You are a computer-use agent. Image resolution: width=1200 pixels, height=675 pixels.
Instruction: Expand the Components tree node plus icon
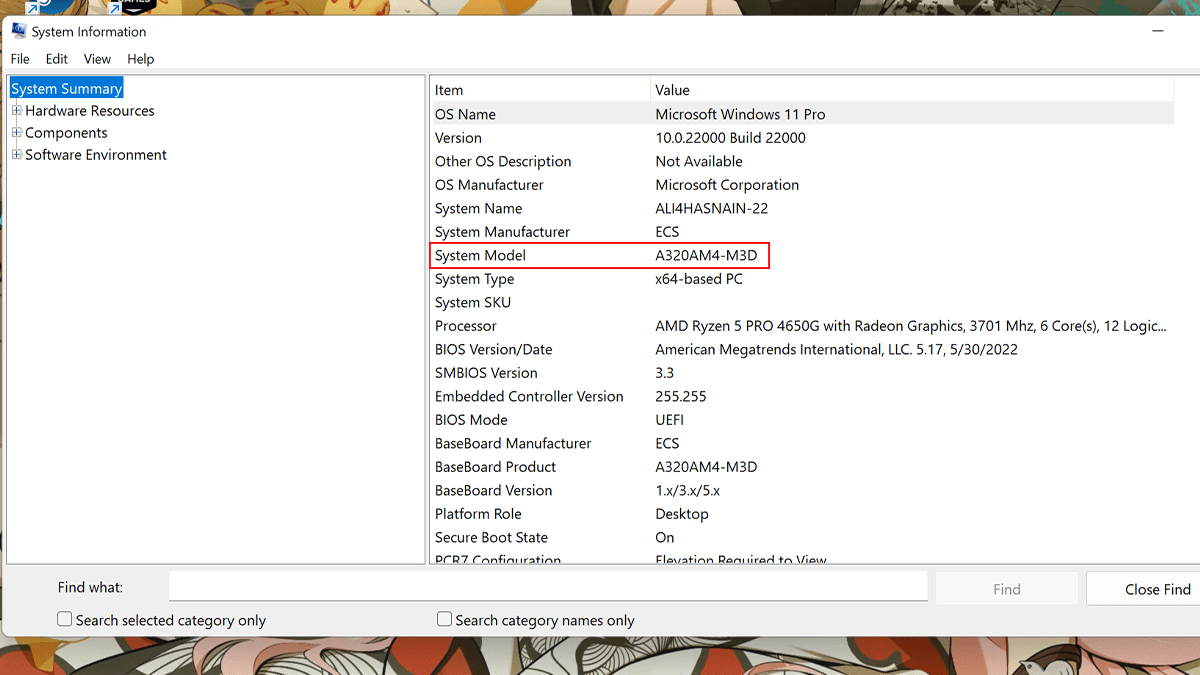(16, 133)
